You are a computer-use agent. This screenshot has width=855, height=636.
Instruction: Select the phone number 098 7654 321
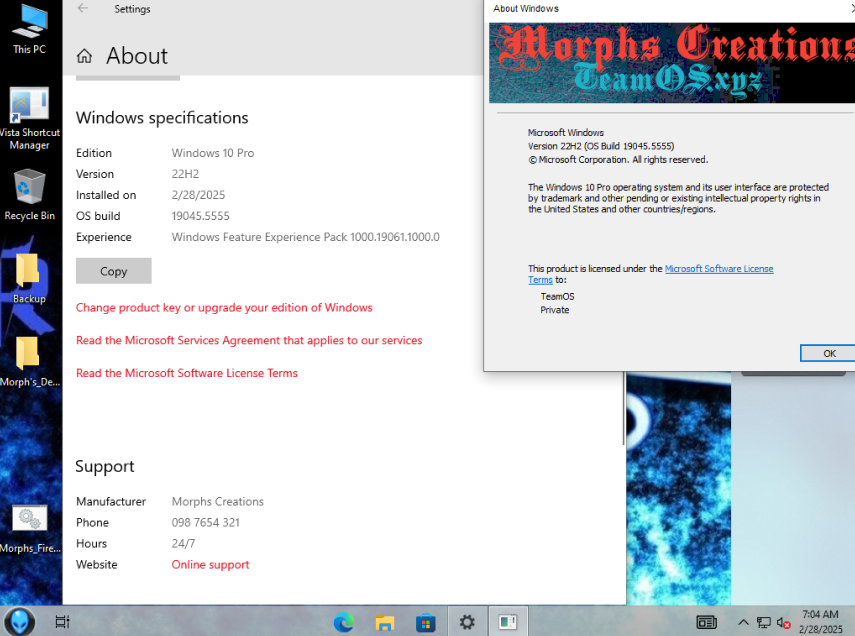[206, 523]
